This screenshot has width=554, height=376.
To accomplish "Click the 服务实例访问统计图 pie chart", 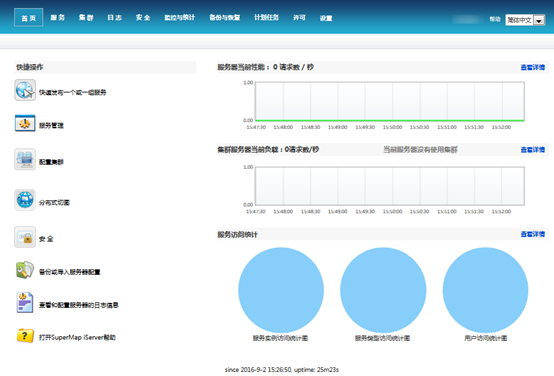I will [281, 290].
